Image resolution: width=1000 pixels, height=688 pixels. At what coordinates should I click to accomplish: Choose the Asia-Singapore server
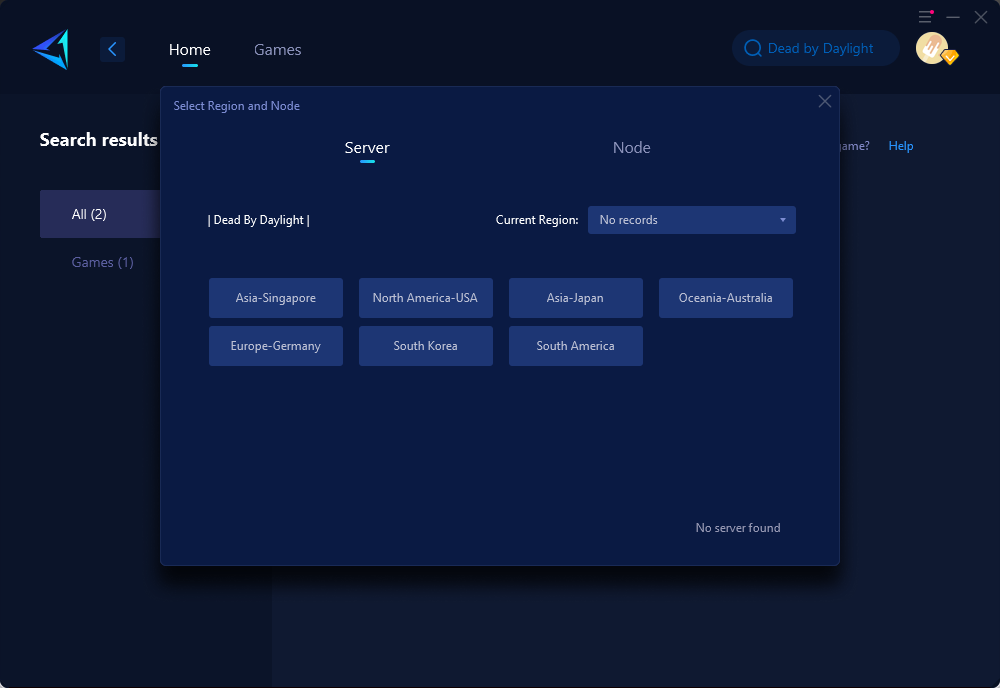click(x=275, y=298)
